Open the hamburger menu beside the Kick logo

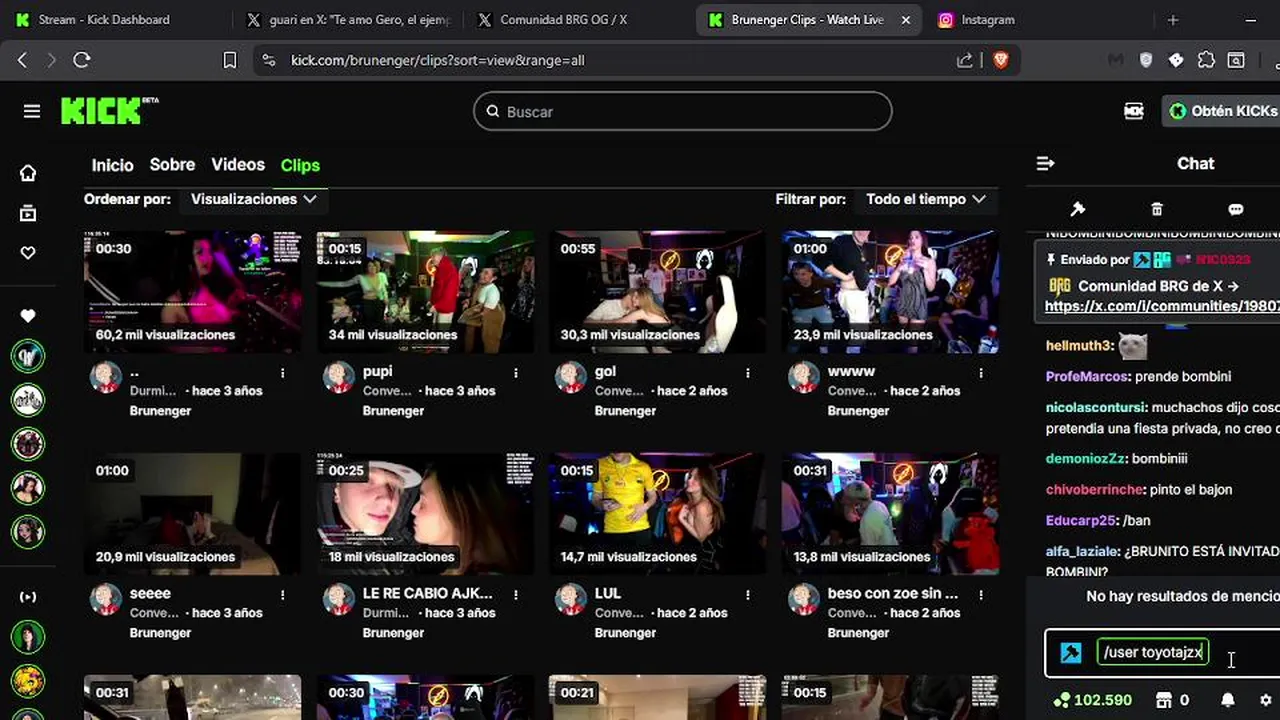(32, 111)
